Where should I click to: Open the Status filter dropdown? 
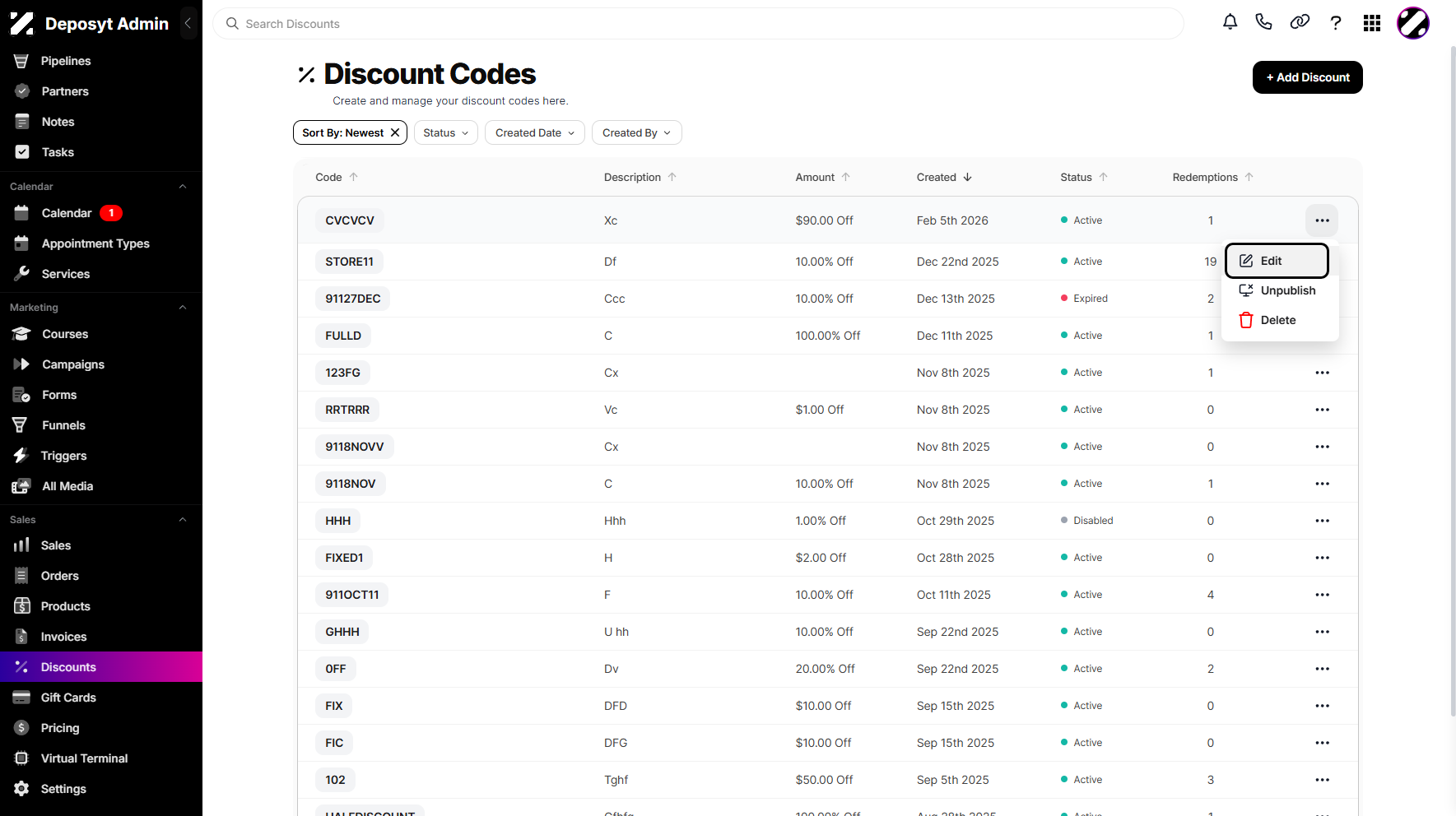pos(445,132)
